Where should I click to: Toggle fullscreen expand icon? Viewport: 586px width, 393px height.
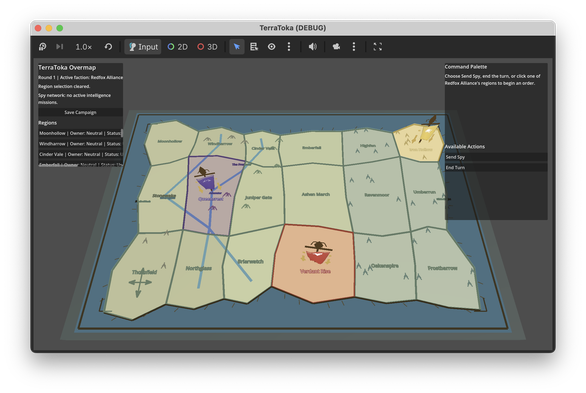coord(377,47)
